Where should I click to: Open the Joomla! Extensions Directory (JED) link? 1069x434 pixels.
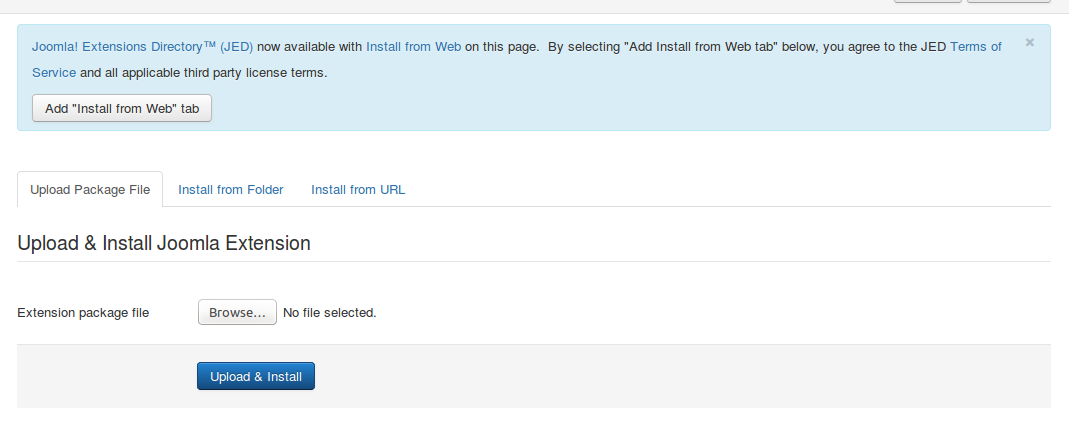142,46
